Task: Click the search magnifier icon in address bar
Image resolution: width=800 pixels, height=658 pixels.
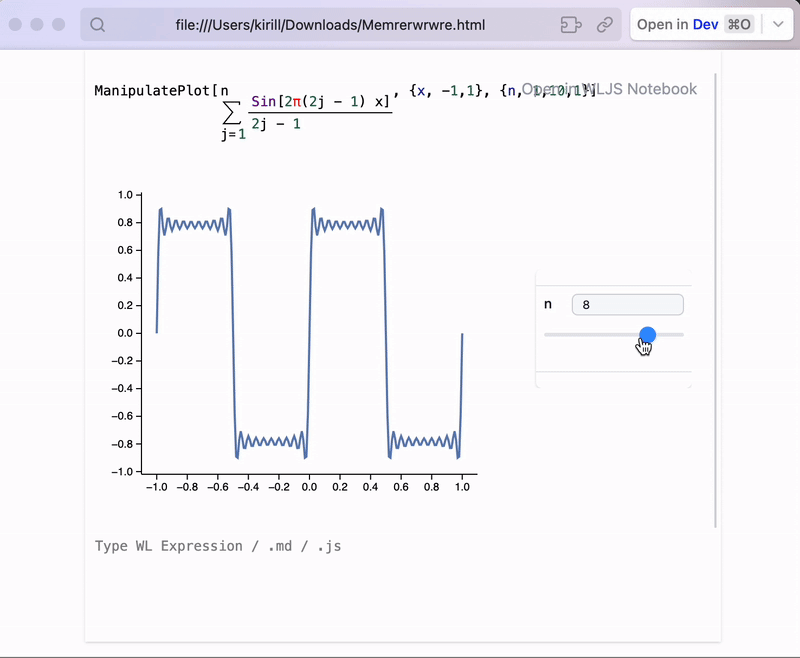Action: click(x=98, y=25)
